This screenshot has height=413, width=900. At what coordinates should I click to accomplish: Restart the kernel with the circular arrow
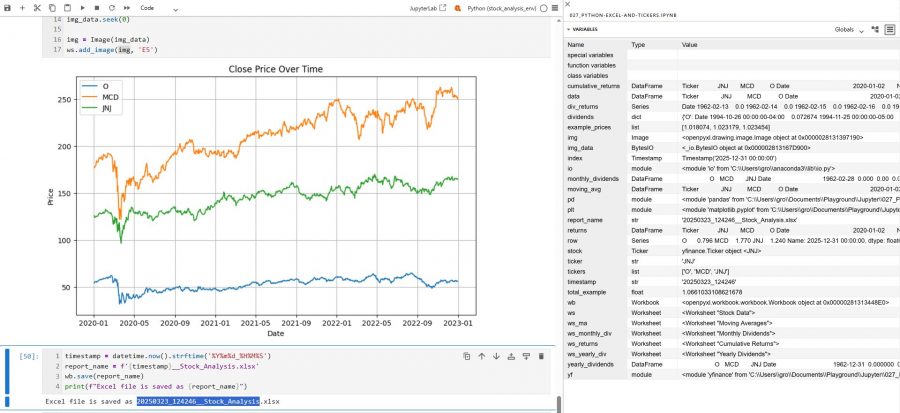(x=111, y=8)
